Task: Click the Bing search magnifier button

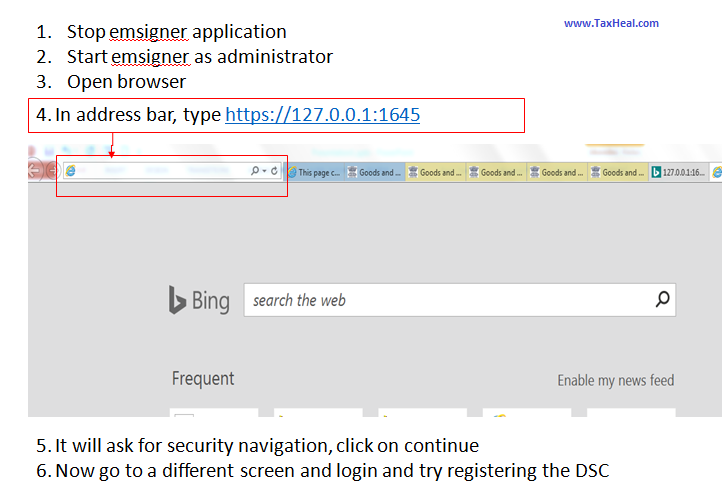Action: (662, 299)
